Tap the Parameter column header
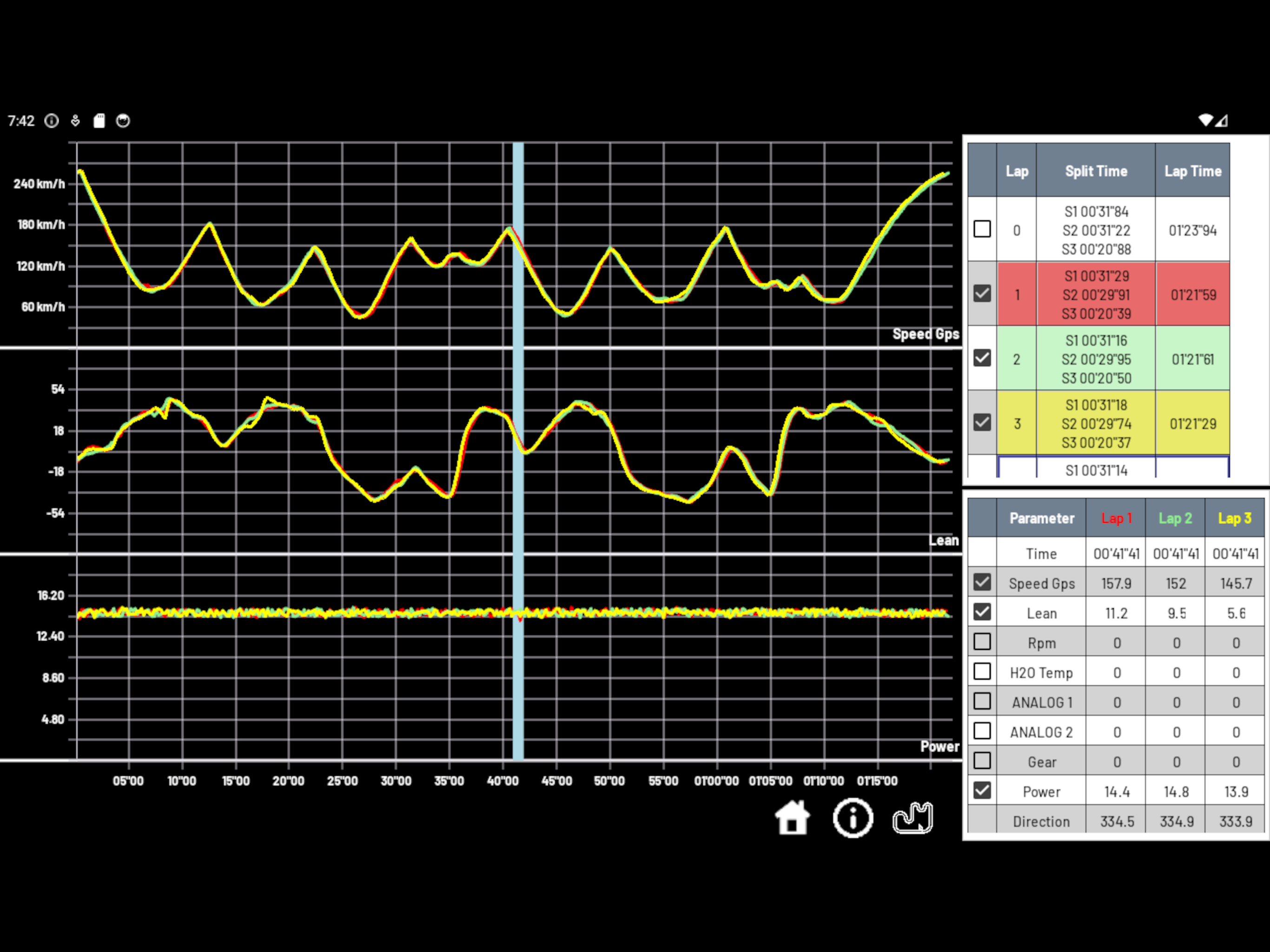The height and width of the screenshot is (952, 1270). [1041, 518]
